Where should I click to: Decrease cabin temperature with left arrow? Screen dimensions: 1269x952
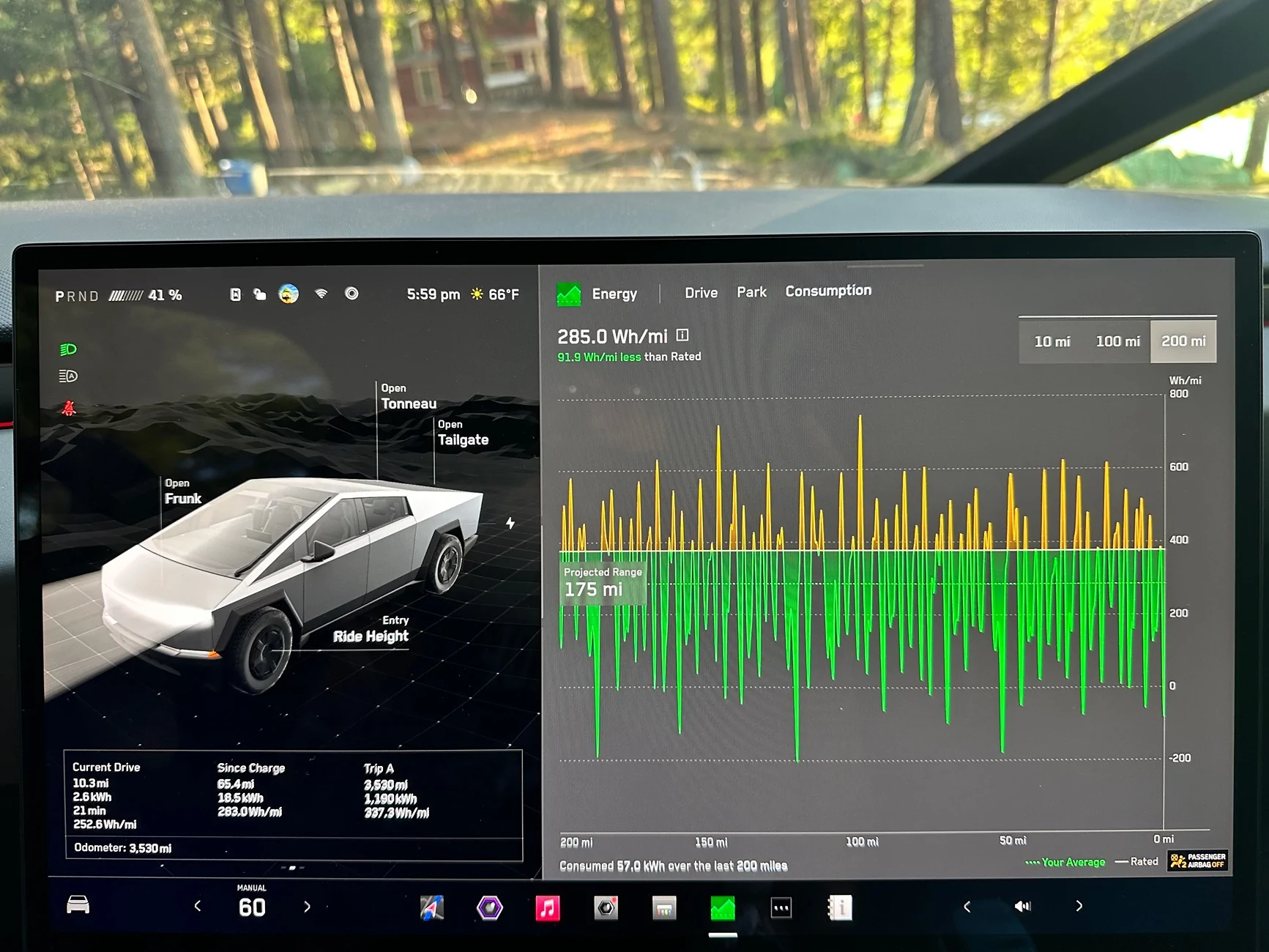198,907
